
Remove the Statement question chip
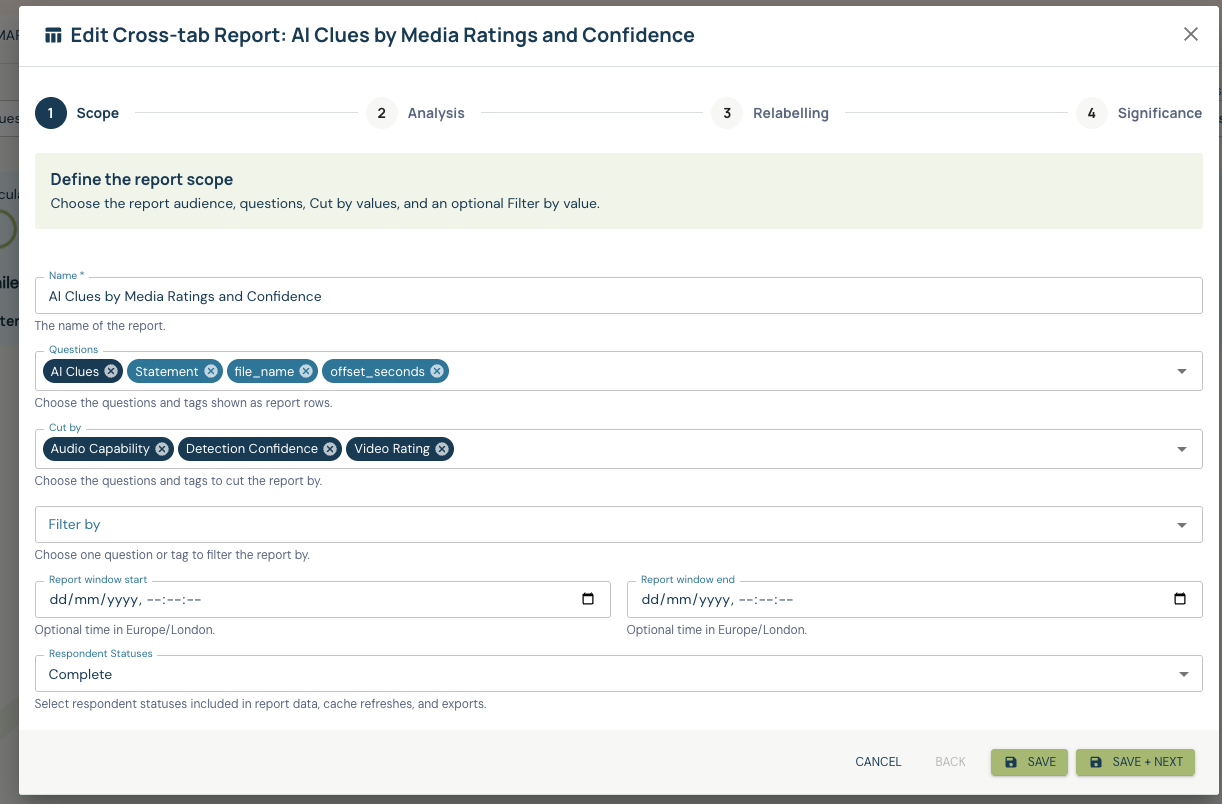pyautogui.click(x=211, y=371)
